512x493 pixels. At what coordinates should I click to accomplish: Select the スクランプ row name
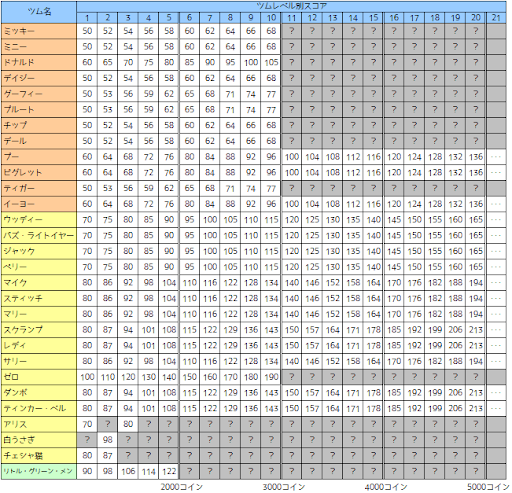[39, 330]
